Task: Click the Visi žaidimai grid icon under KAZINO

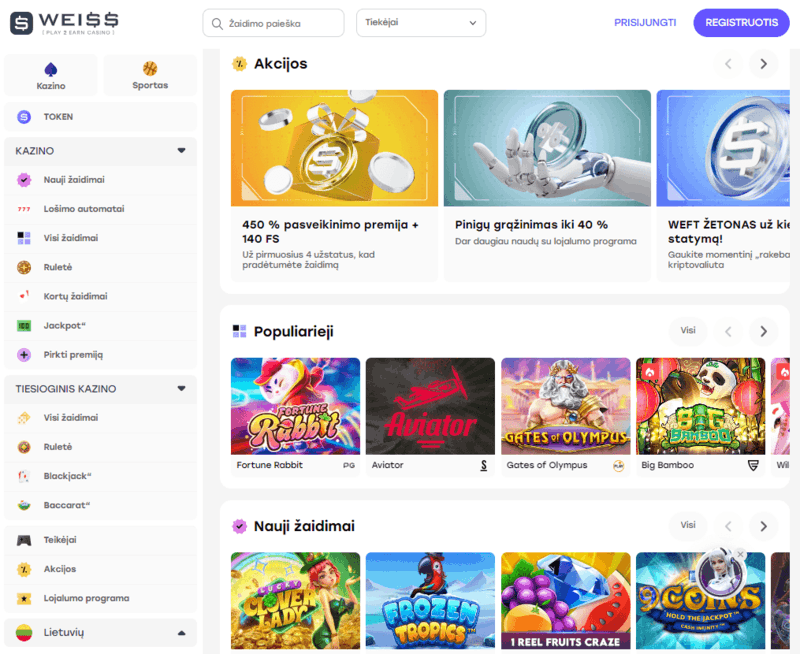Action: [24, 238]
